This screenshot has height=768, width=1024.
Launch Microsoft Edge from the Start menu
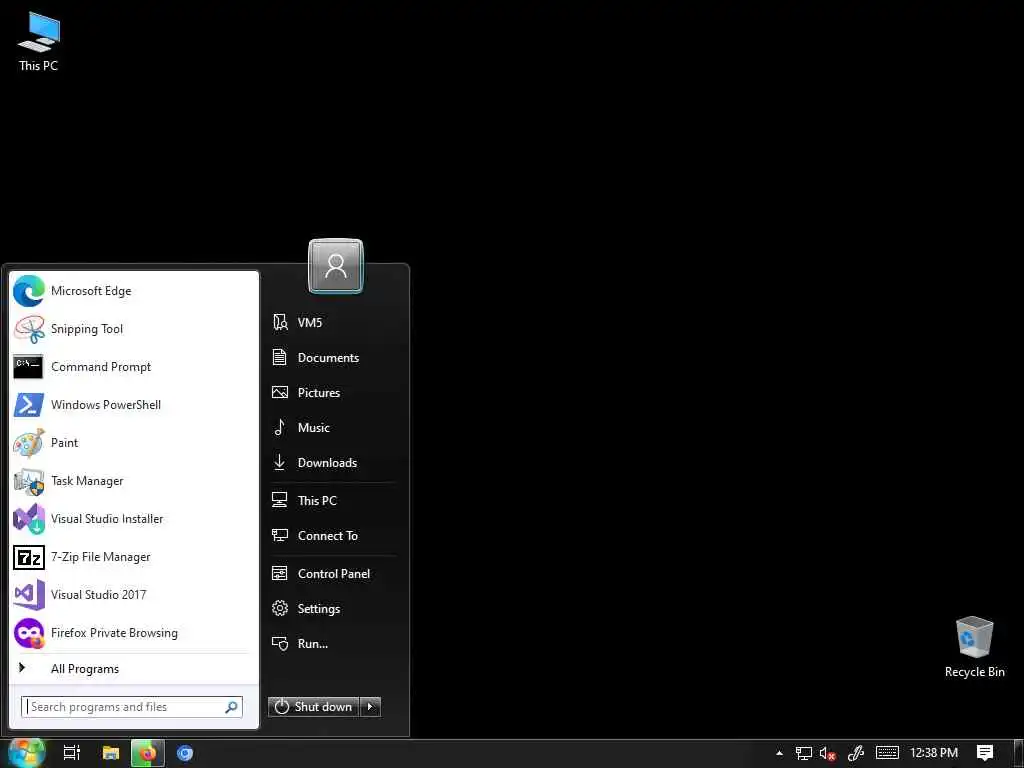pyautogui.click(x=135, y=291)
